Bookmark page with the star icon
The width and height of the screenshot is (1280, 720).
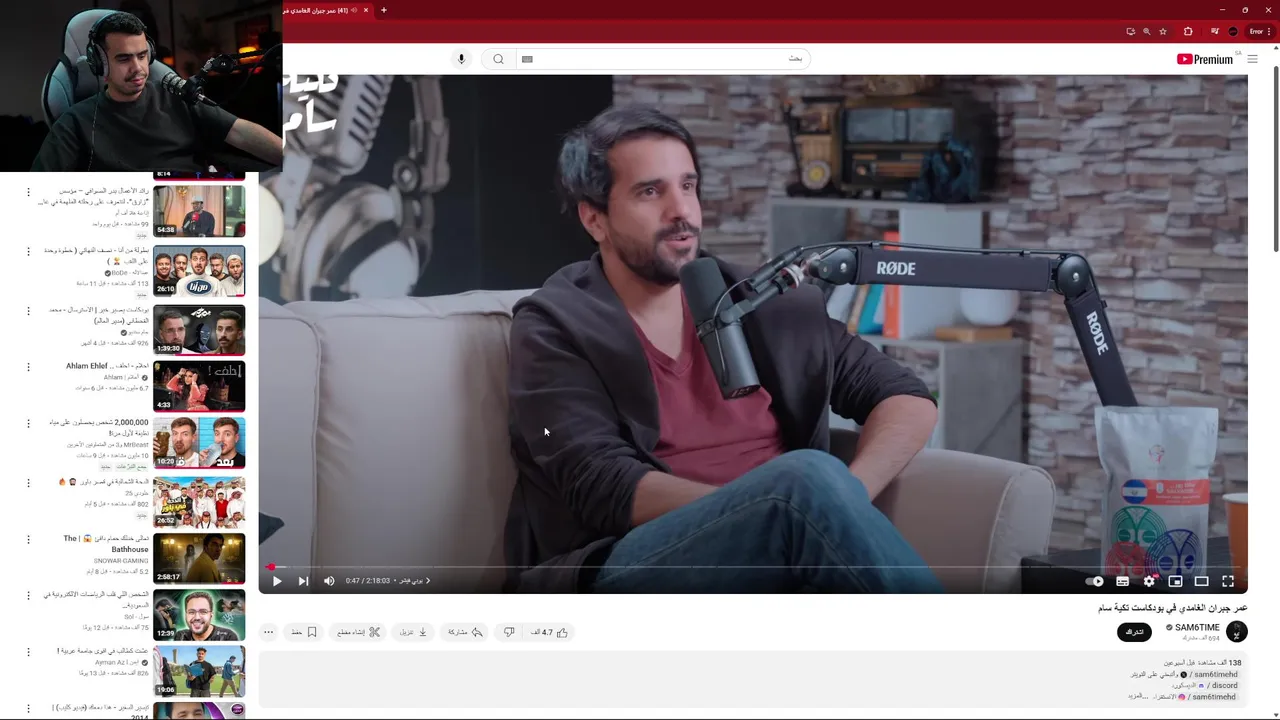[1163, 31]
